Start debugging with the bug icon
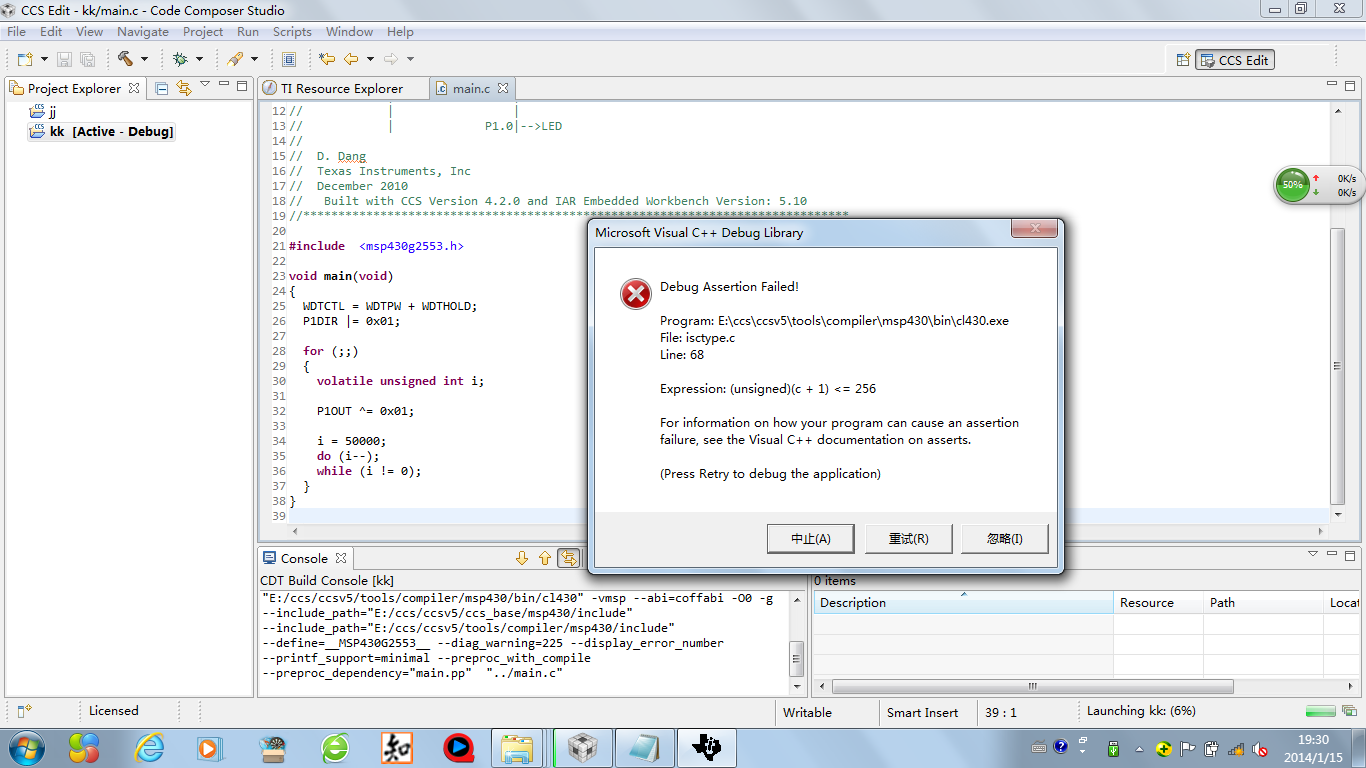This screenshot has height=768, width=1366. [x=181, y=59]
